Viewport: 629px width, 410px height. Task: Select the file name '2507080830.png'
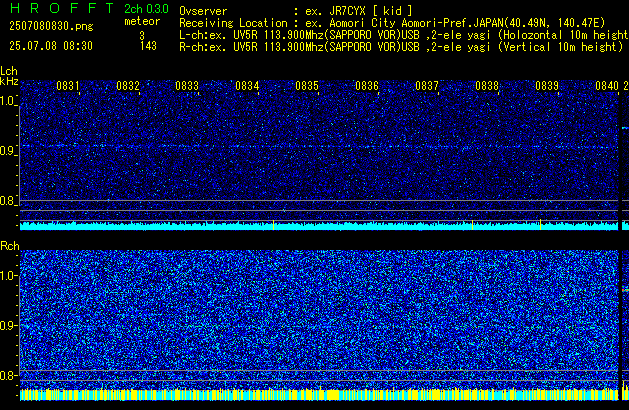click(51, 26)
